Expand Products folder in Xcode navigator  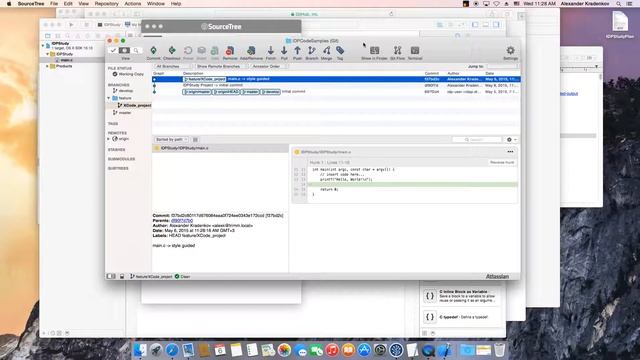click(48, 66)
